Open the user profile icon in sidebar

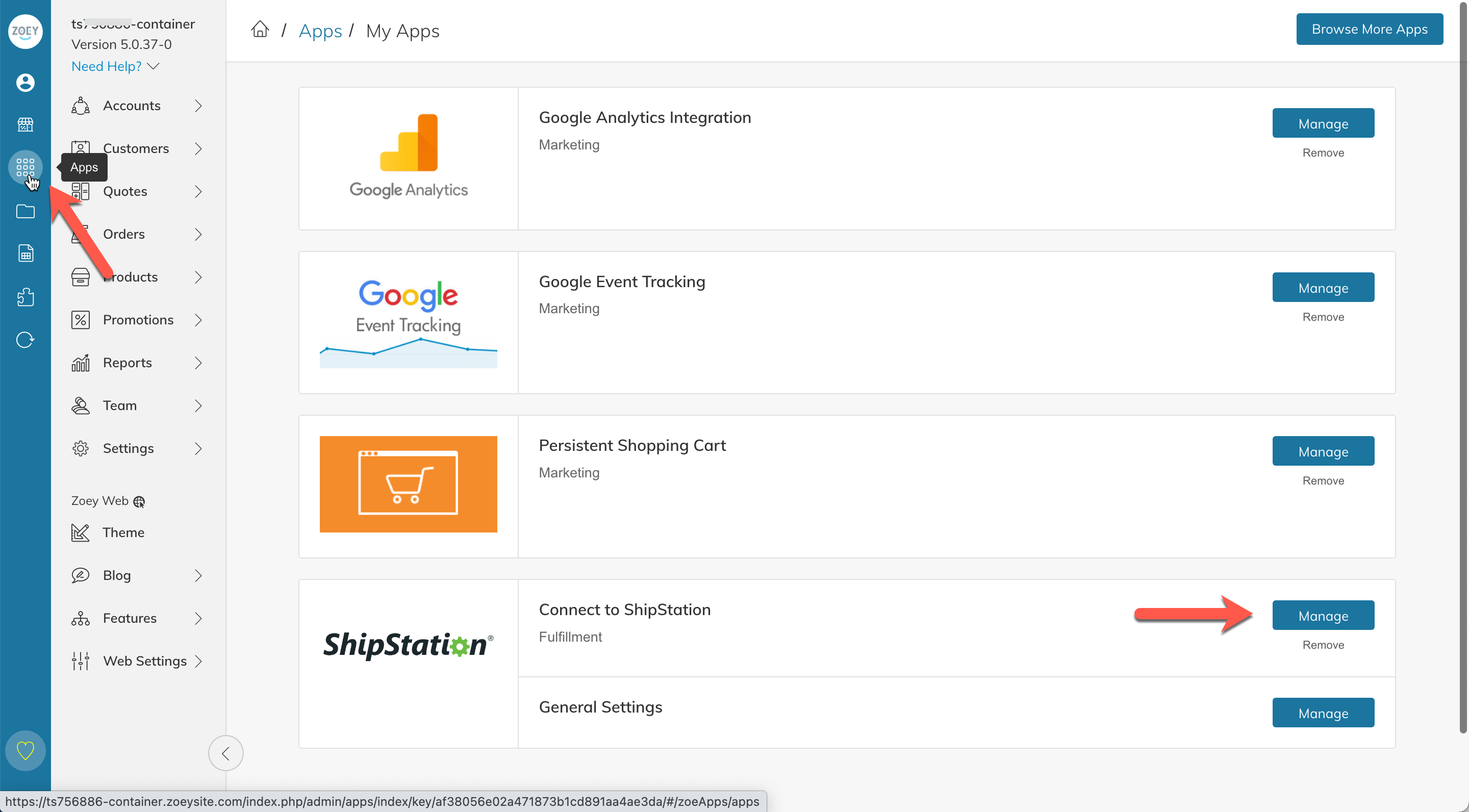[x=25, y=83]
